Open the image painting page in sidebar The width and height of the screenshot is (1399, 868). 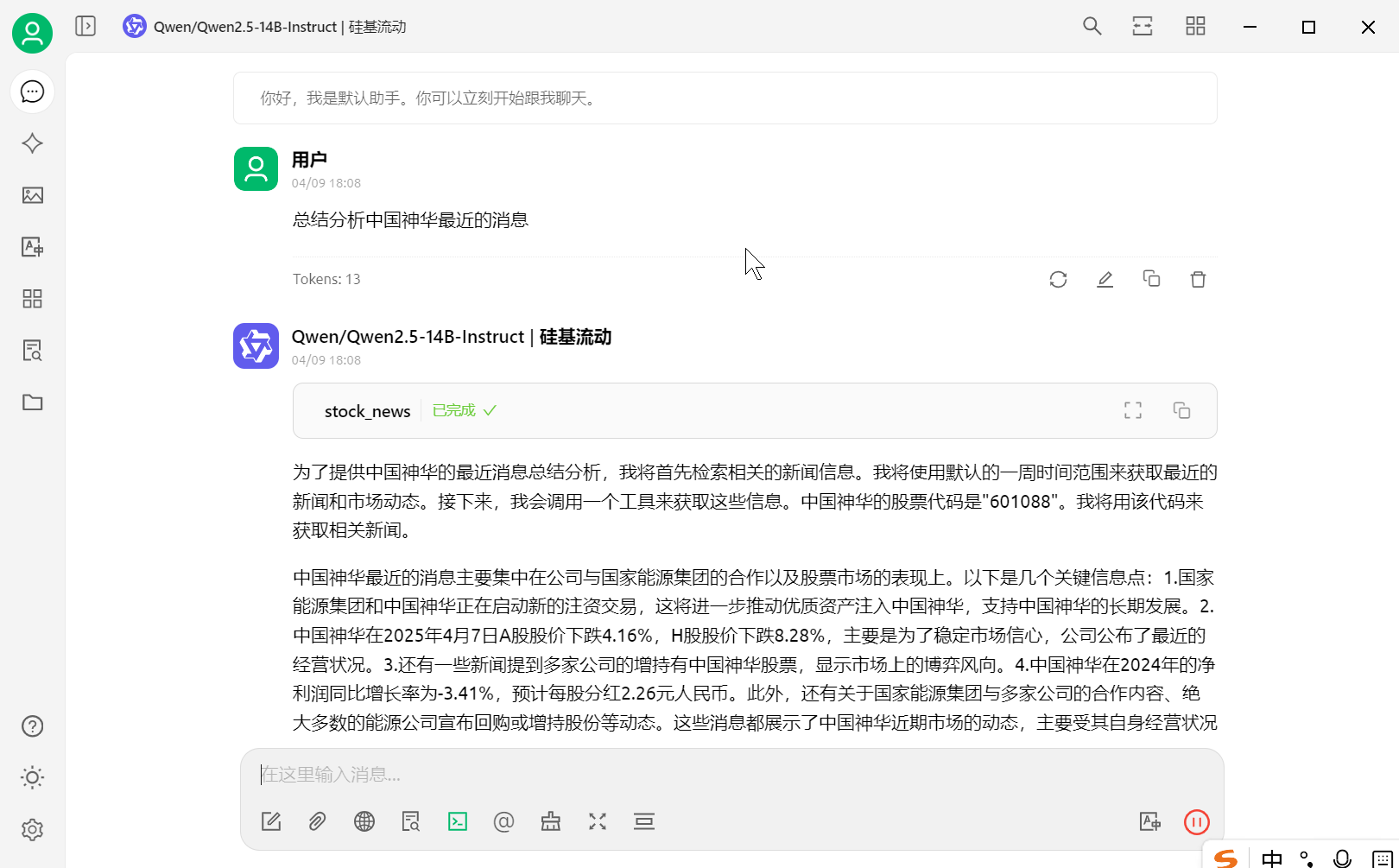tap(32, 195)
